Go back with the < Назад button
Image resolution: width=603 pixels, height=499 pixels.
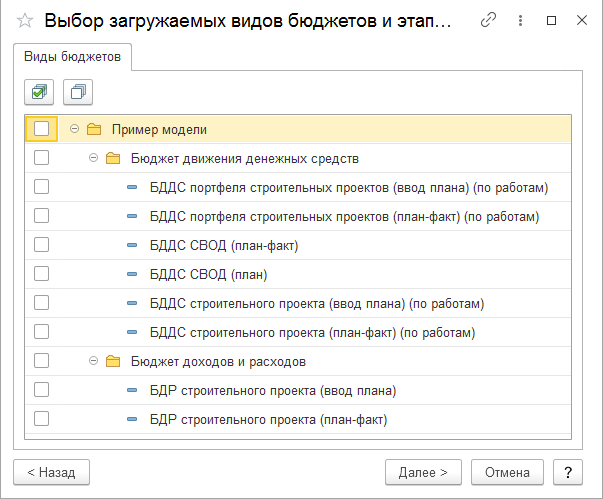pyautogui.click(x=51, y=471)
